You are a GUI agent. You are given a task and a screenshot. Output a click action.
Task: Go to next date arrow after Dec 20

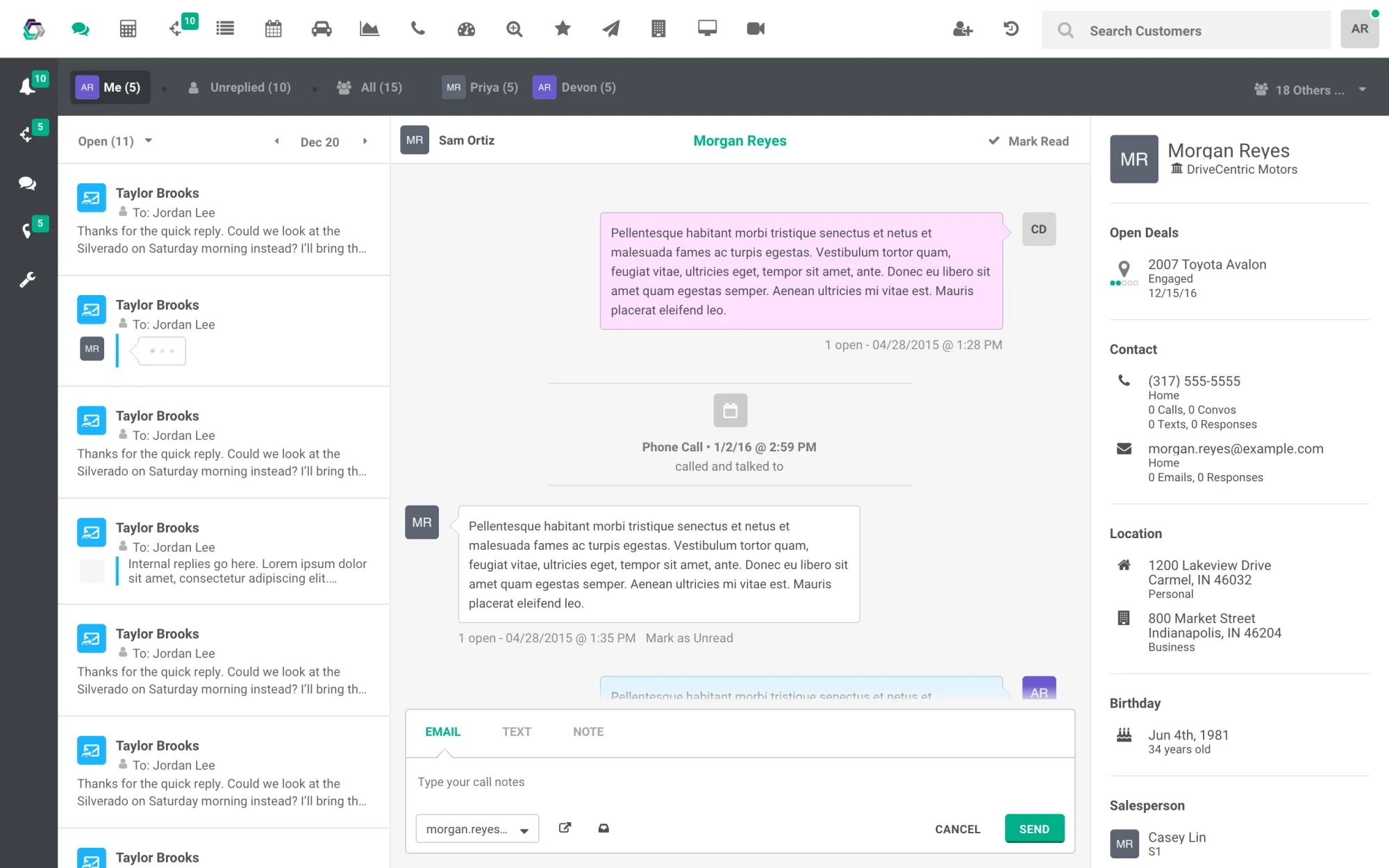click(365, 141)
